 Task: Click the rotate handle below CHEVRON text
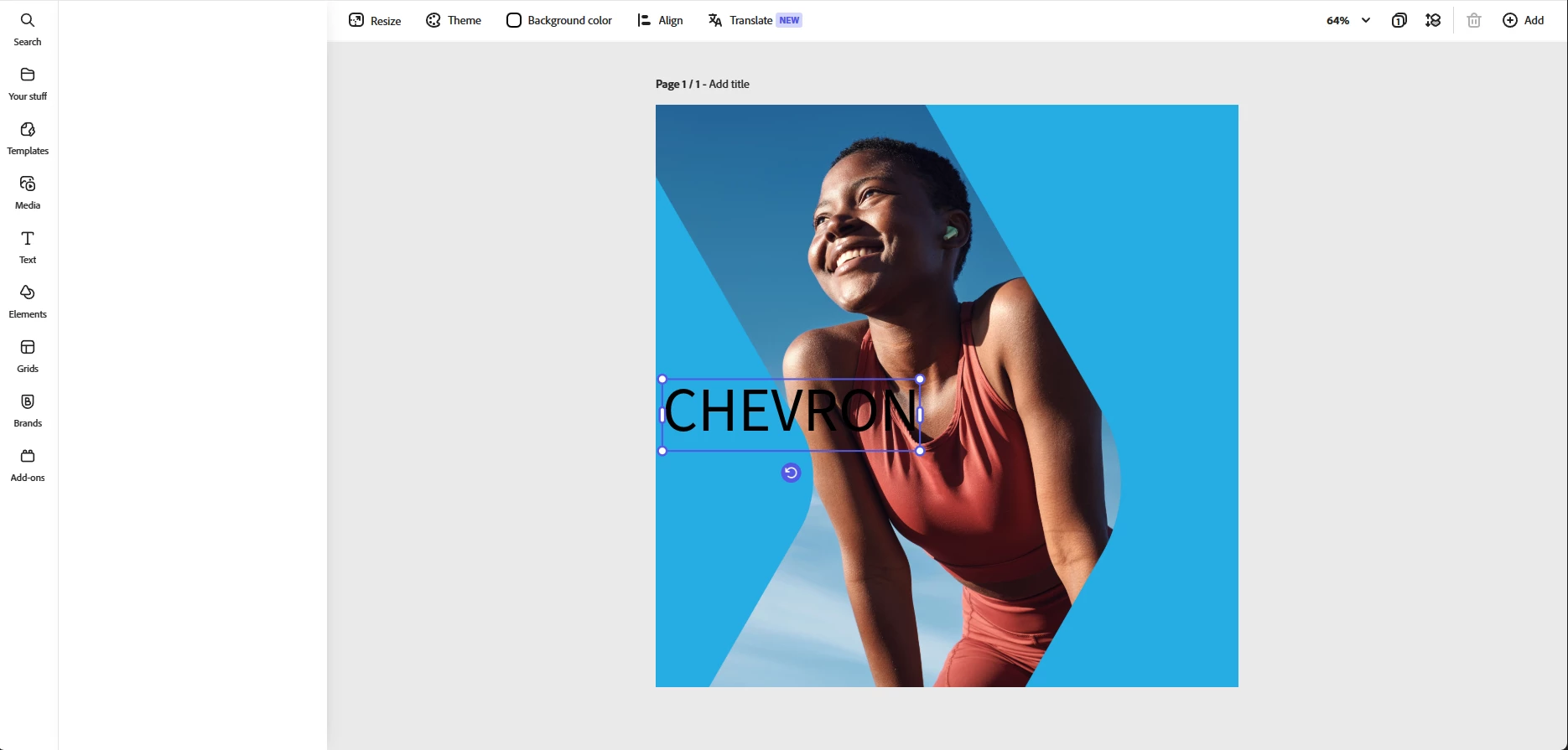click(x=791, y=473)
